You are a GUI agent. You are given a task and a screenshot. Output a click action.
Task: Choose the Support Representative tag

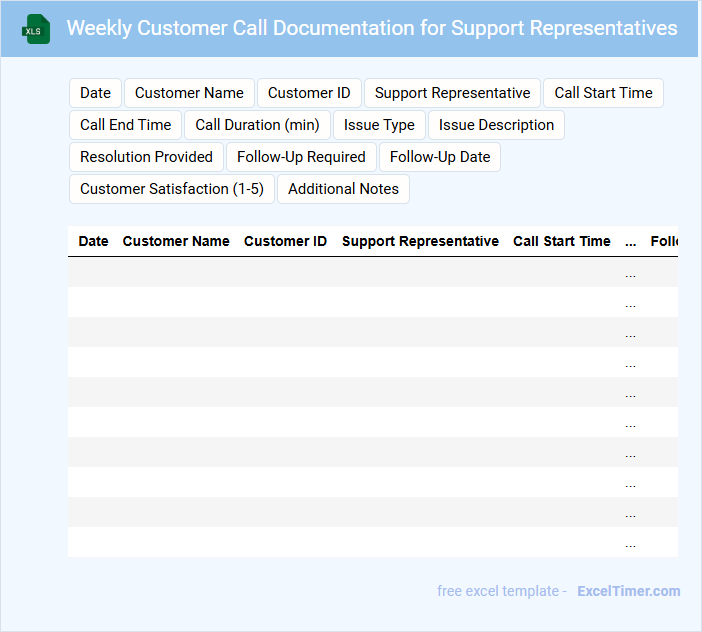pyautogui.click(x=452, y=93)
